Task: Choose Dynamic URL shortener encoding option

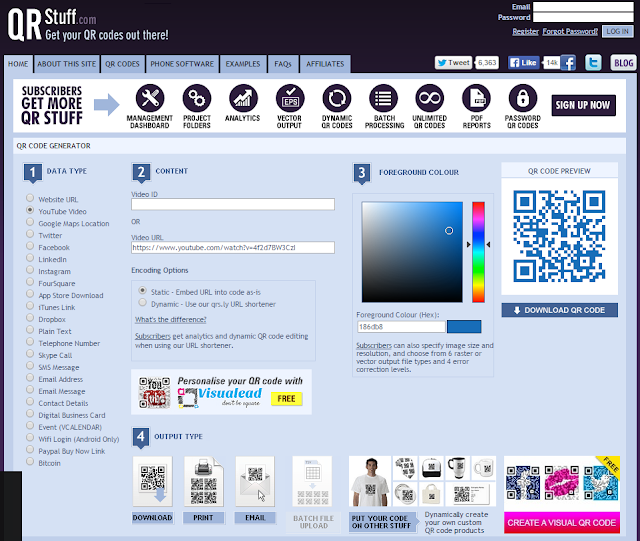Action: pyautogui.click(x=142, y=303)
